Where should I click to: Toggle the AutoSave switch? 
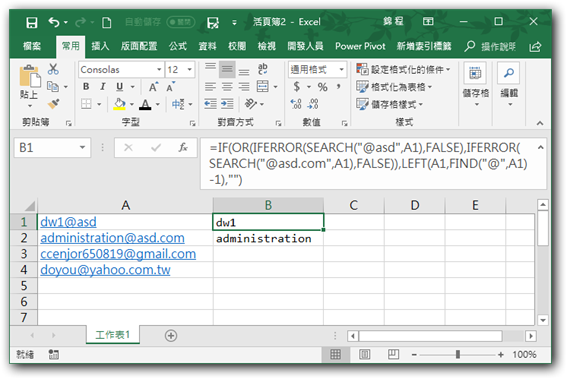point(180,22)
